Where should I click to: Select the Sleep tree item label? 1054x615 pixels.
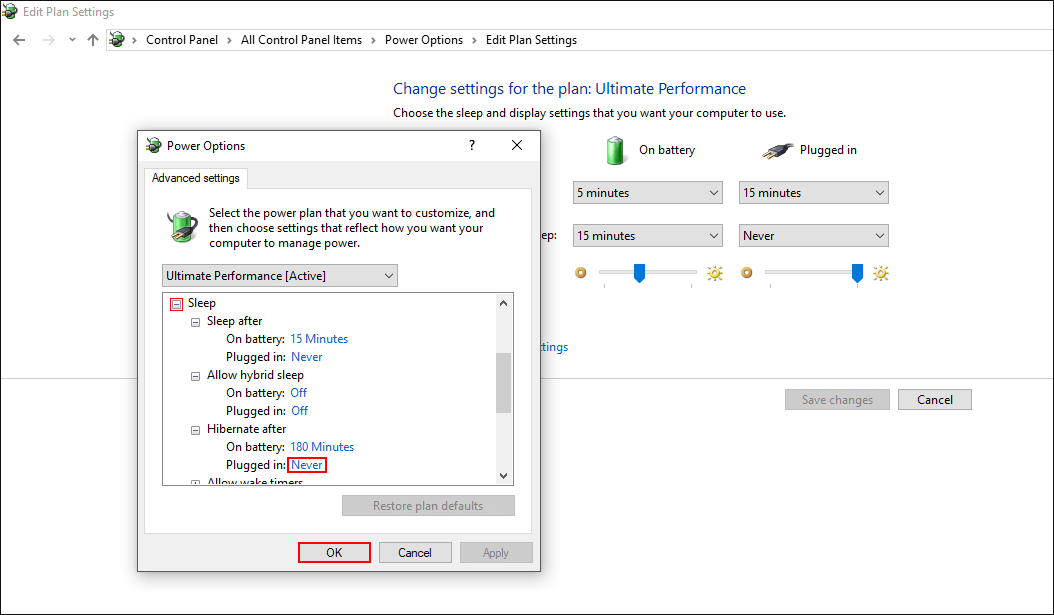(202, 303)
